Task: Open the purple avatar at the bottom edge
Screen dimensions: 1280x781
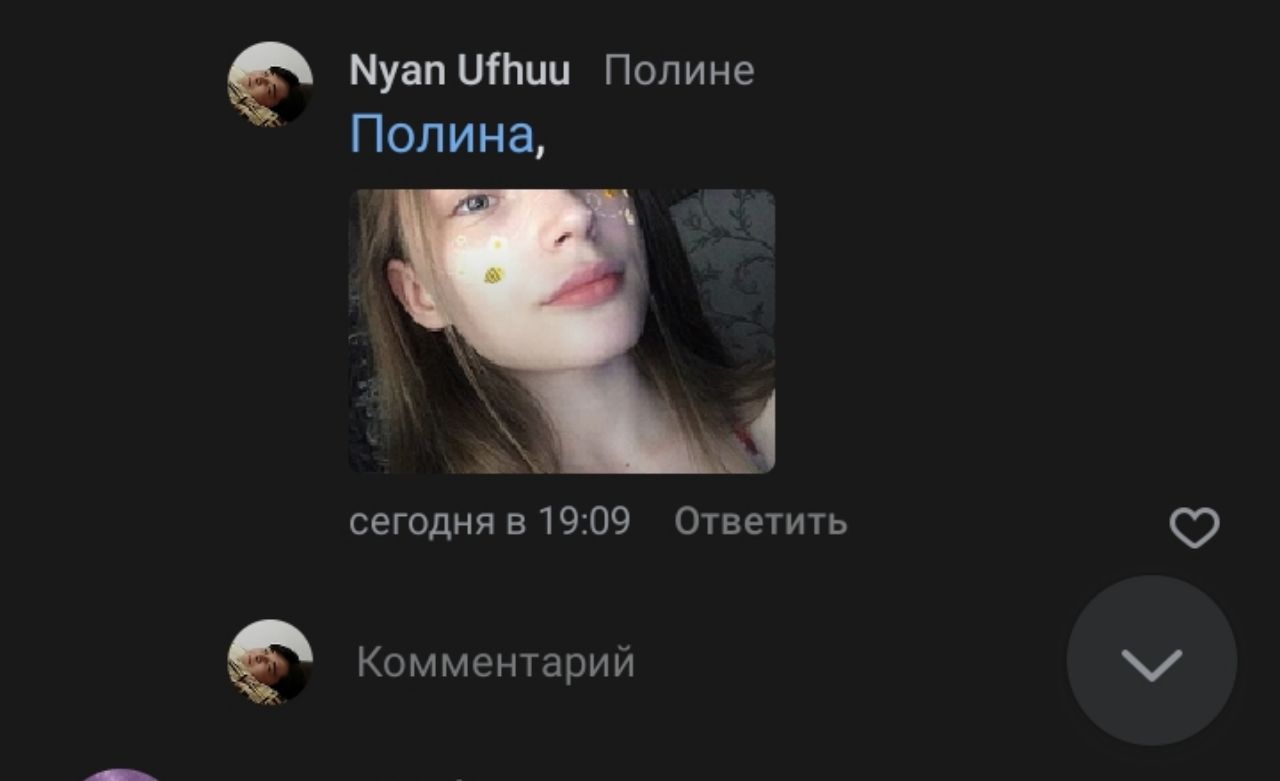Action: pyautogui.click(x=120, y=775)
